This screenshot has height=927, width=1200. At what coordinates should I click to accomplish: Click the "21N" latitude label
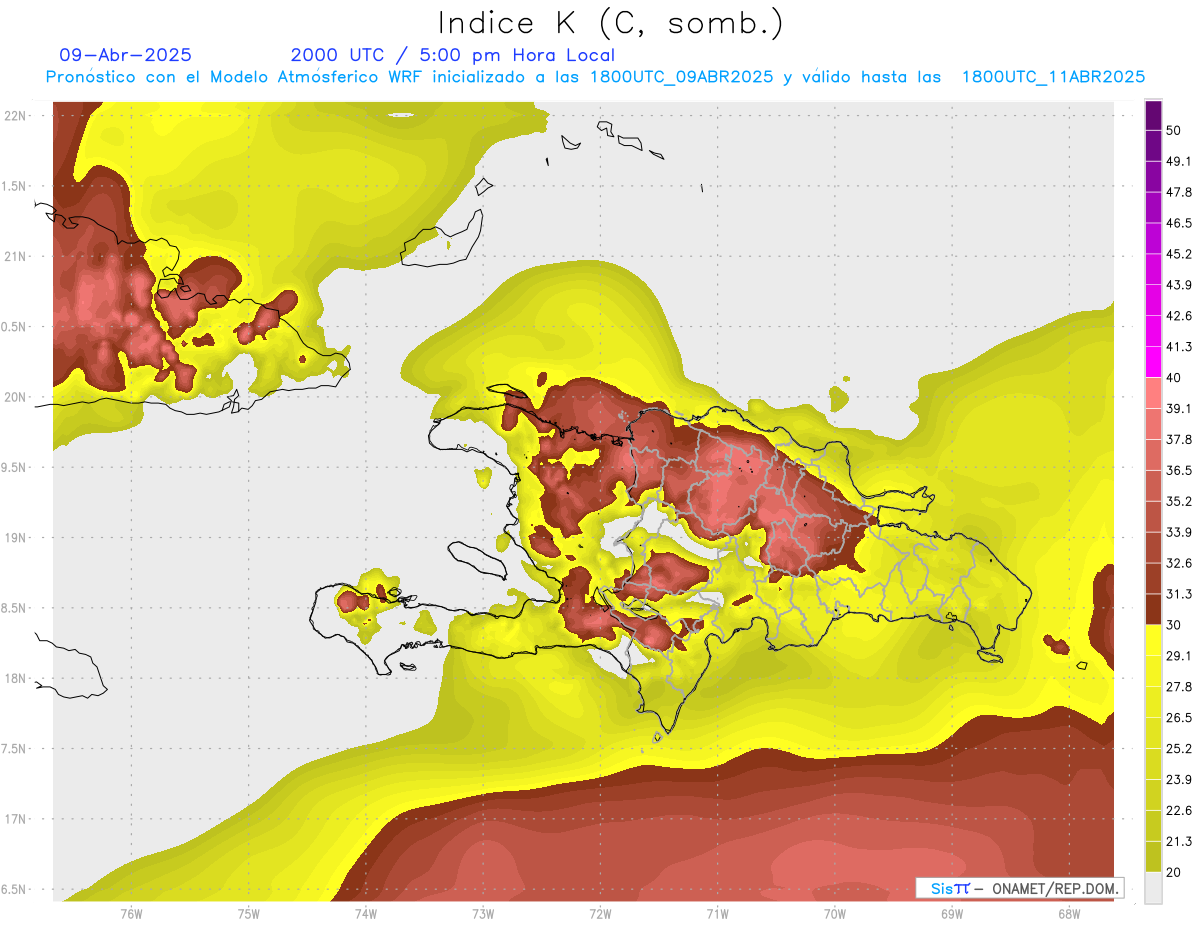[x=17, y=256]
